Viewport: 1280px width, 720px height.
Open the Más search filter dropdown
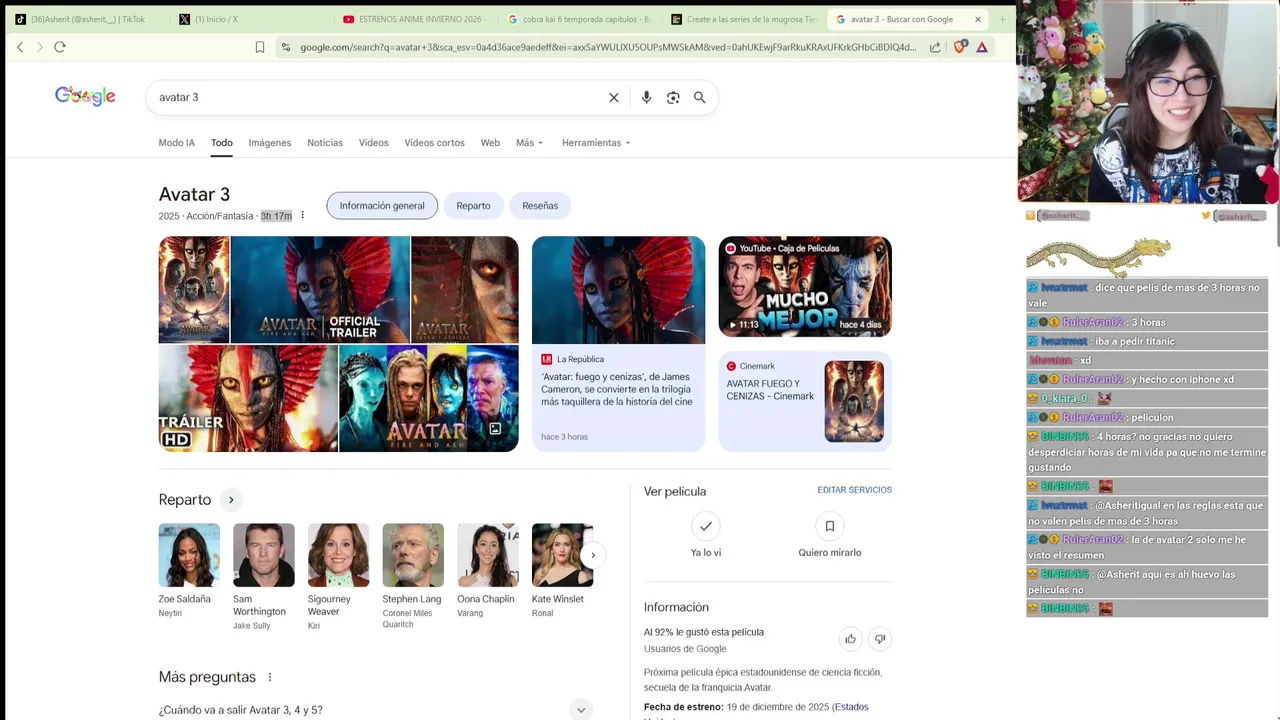[x=530, y=143]
